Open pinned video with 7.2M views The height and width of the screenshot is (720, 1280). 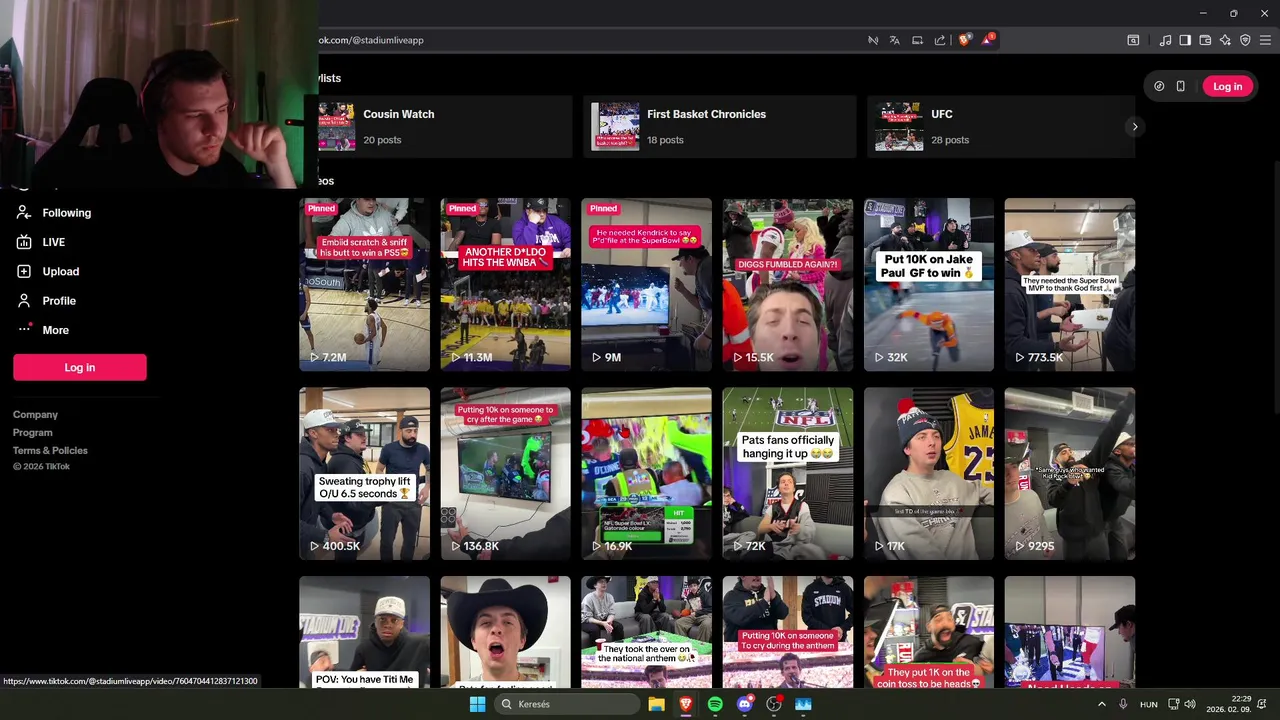pyautogui.click(x=364, y=285)
